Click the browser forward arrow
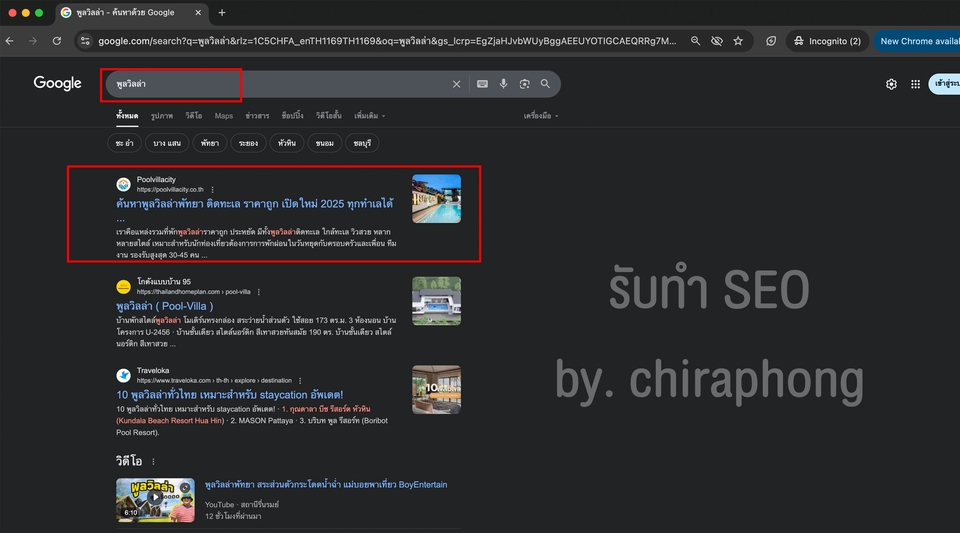This screenshot has height=533, width=960. 32,41
